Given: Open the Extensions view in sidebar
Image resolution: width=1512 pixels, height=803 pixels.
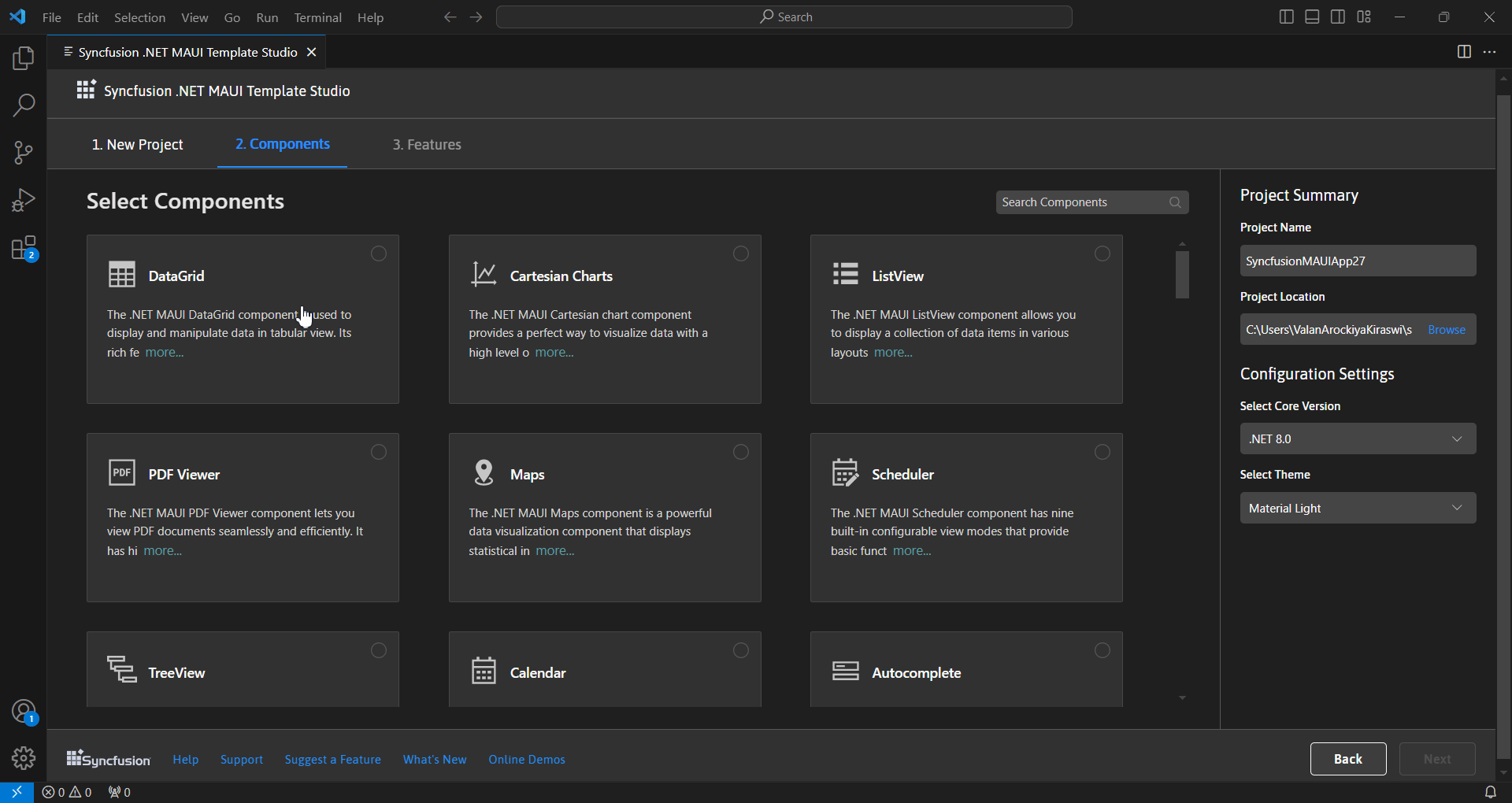Looking at the screenshot, I should [x=23, y=247].
